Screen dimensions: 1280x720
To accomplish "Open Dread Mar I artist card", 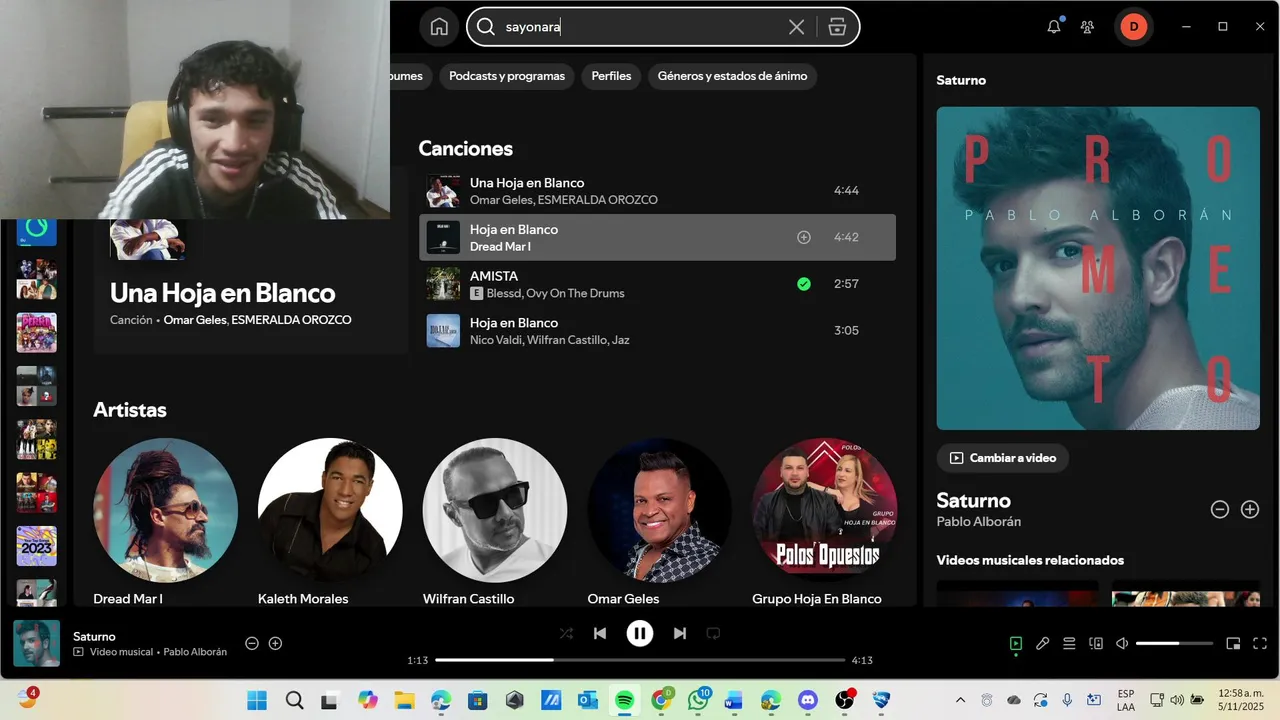I will pyautogui.click(x=165, y=522).
